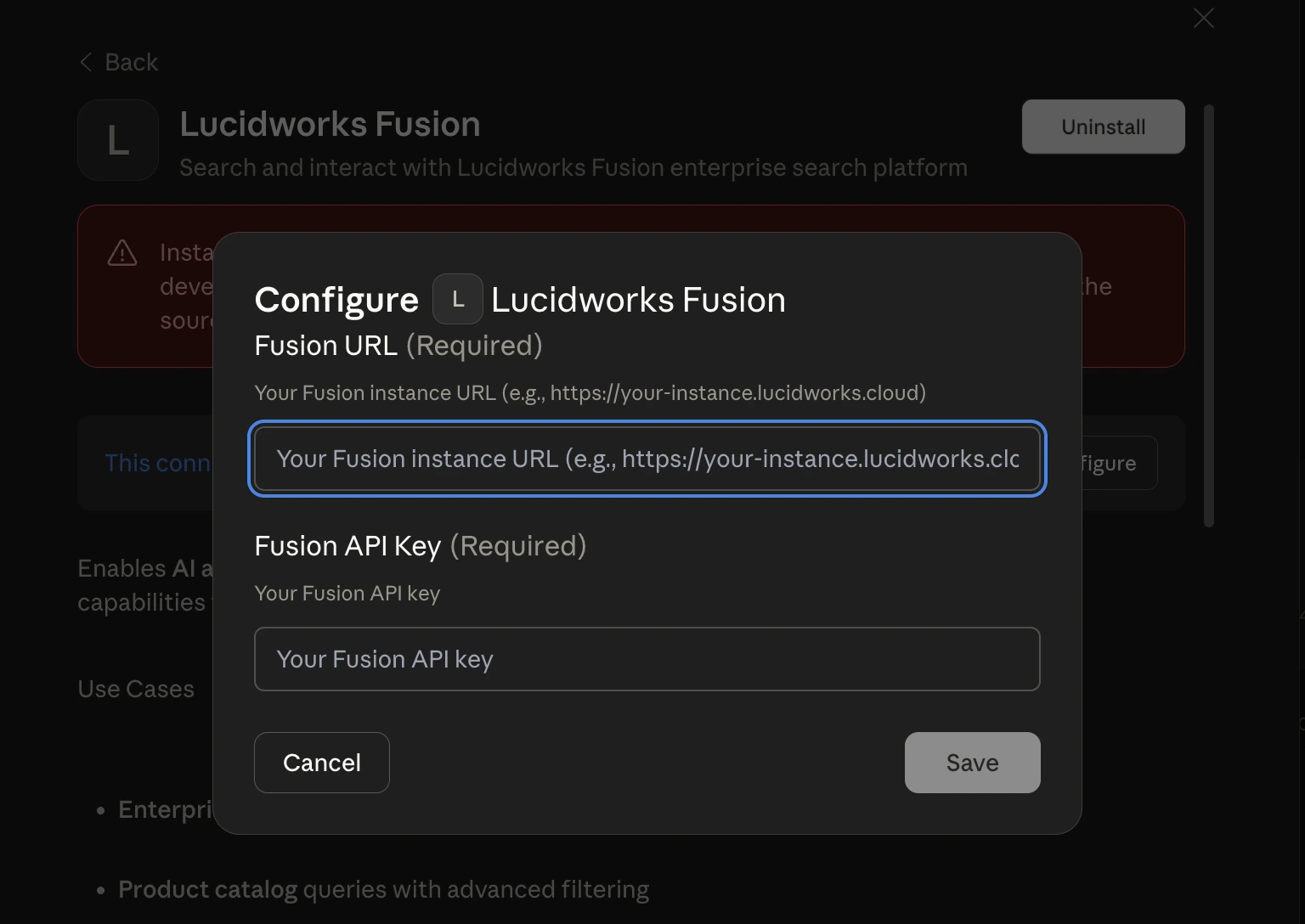
Task: Click the "Product catalog" bullet text
Action: [x=206, y=888]
